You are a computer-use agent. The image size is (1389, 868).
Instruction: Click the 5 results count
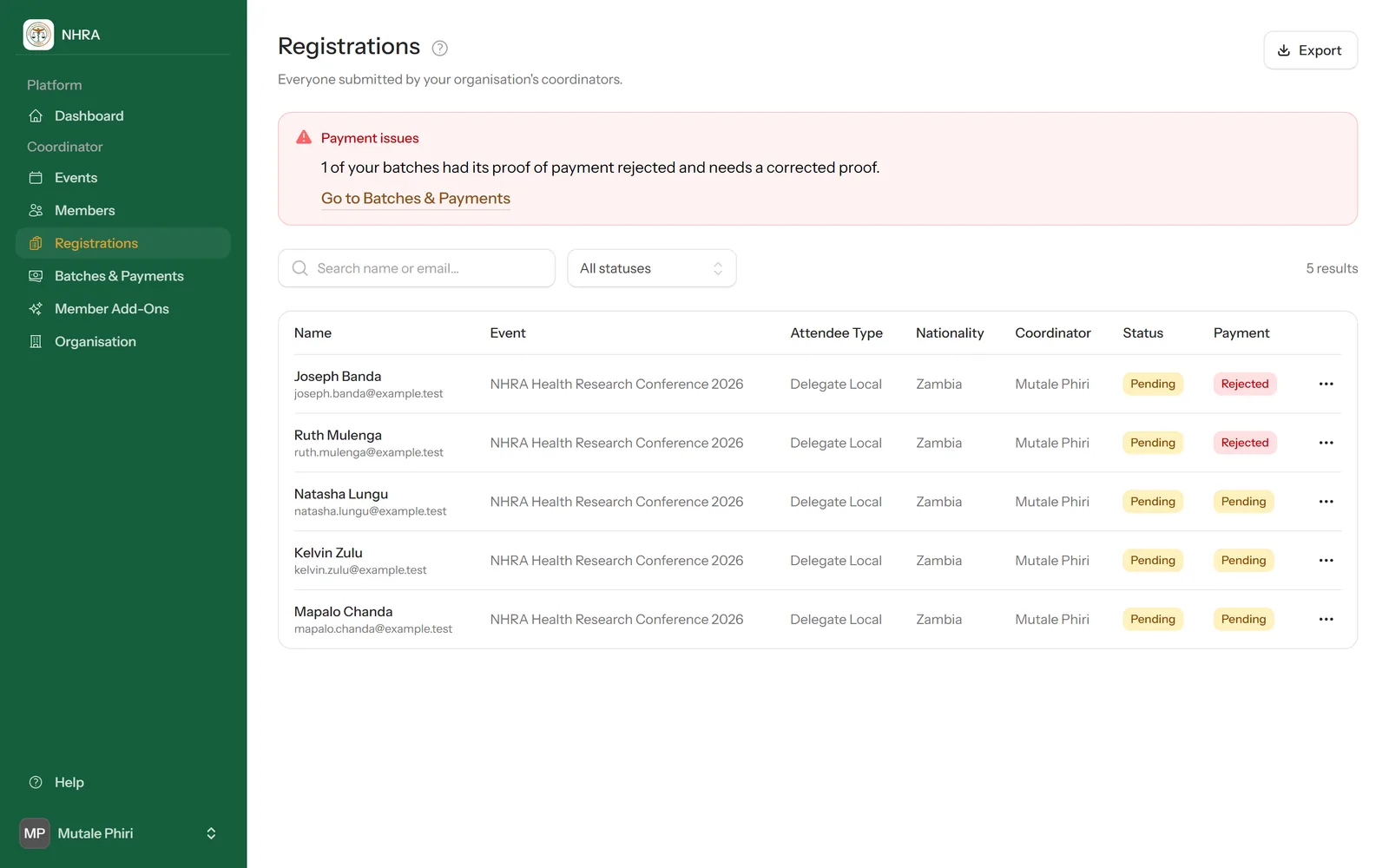coord(1332,268)
